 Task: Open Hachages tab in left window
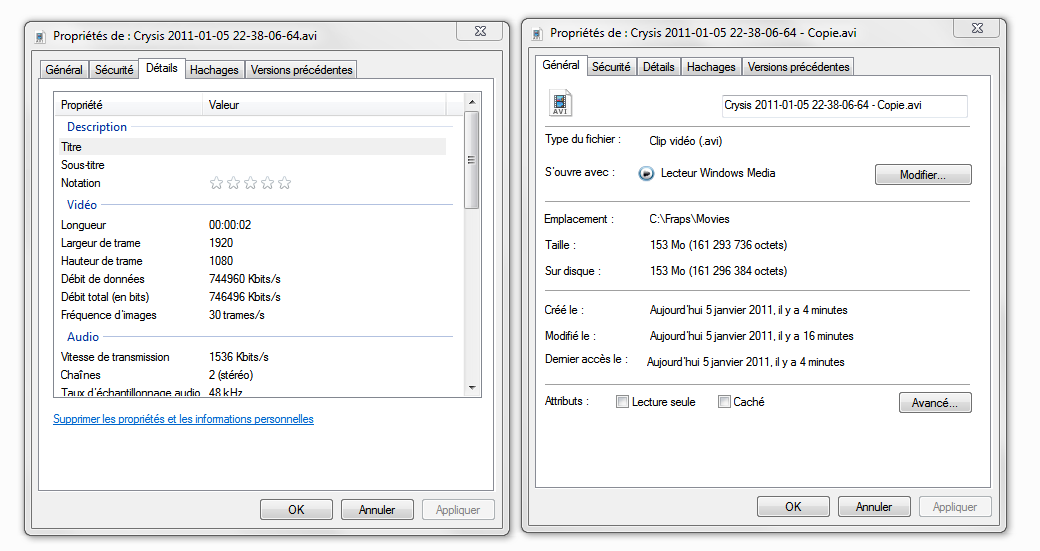[214, 70]
